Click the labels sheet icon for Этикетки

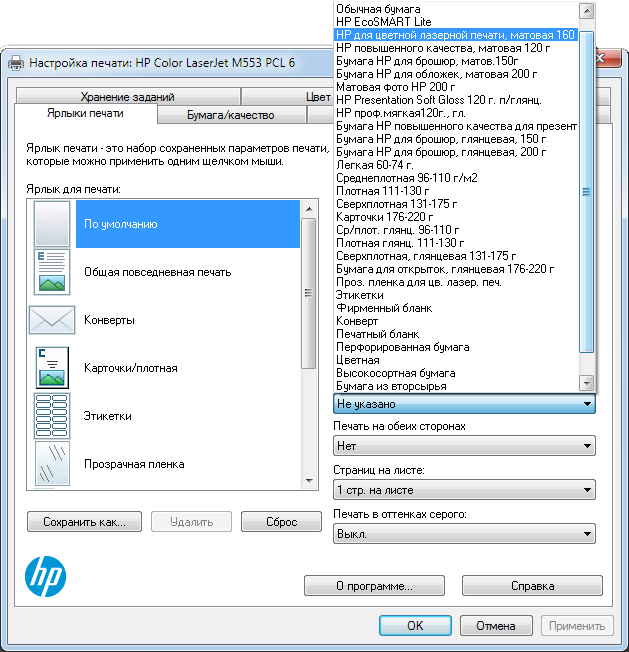[x=52, y=416]
